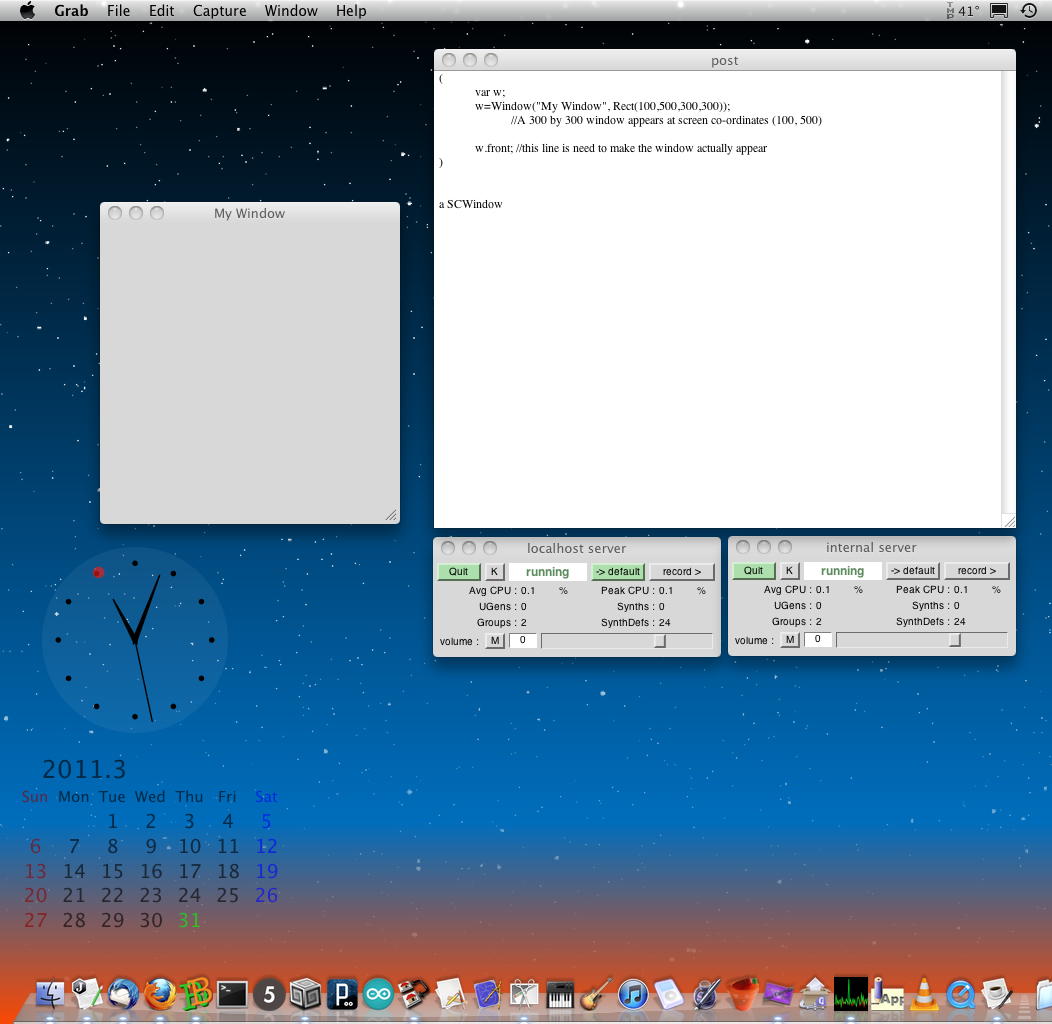This screenshot has height=1024, width=1052.
Task: Toggle record on the localhost server
Action: [682, 572]
